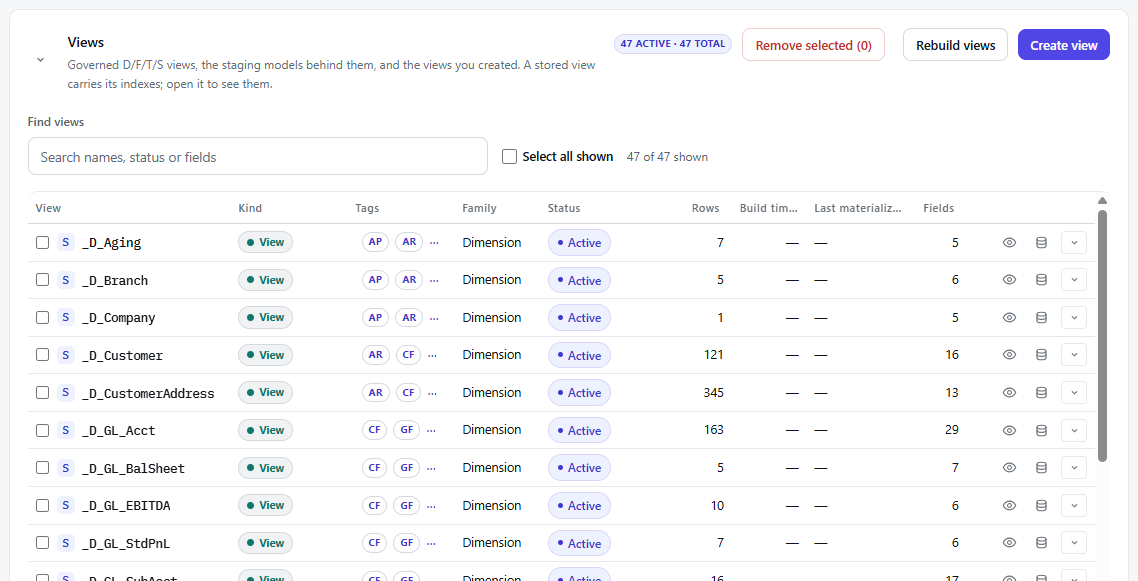Expand the _D_Aging row dropdown
This screenshot has width=1138, height=581.
click(1073, 242)
